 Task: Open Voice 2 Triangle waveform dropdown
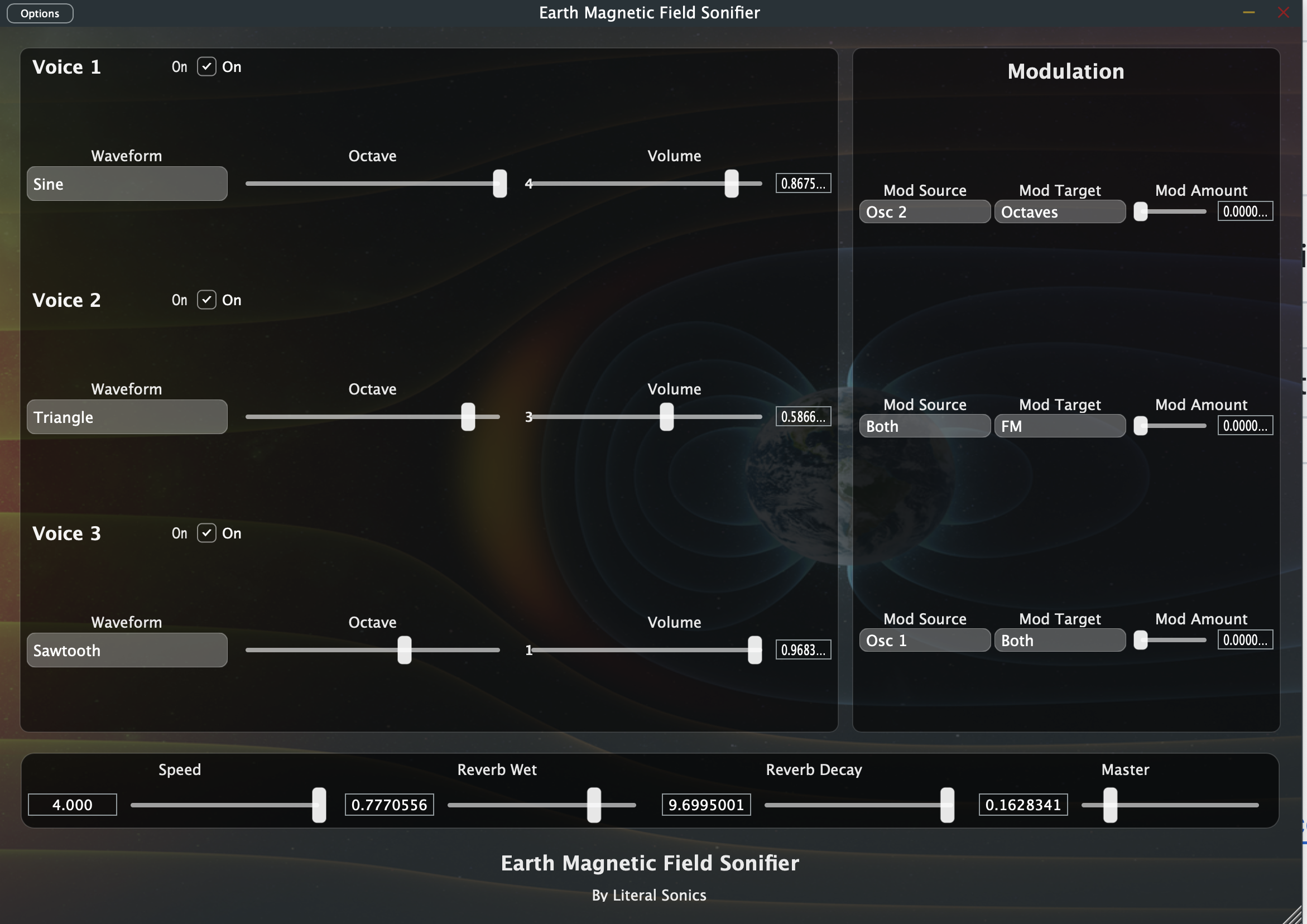[127, 417]
